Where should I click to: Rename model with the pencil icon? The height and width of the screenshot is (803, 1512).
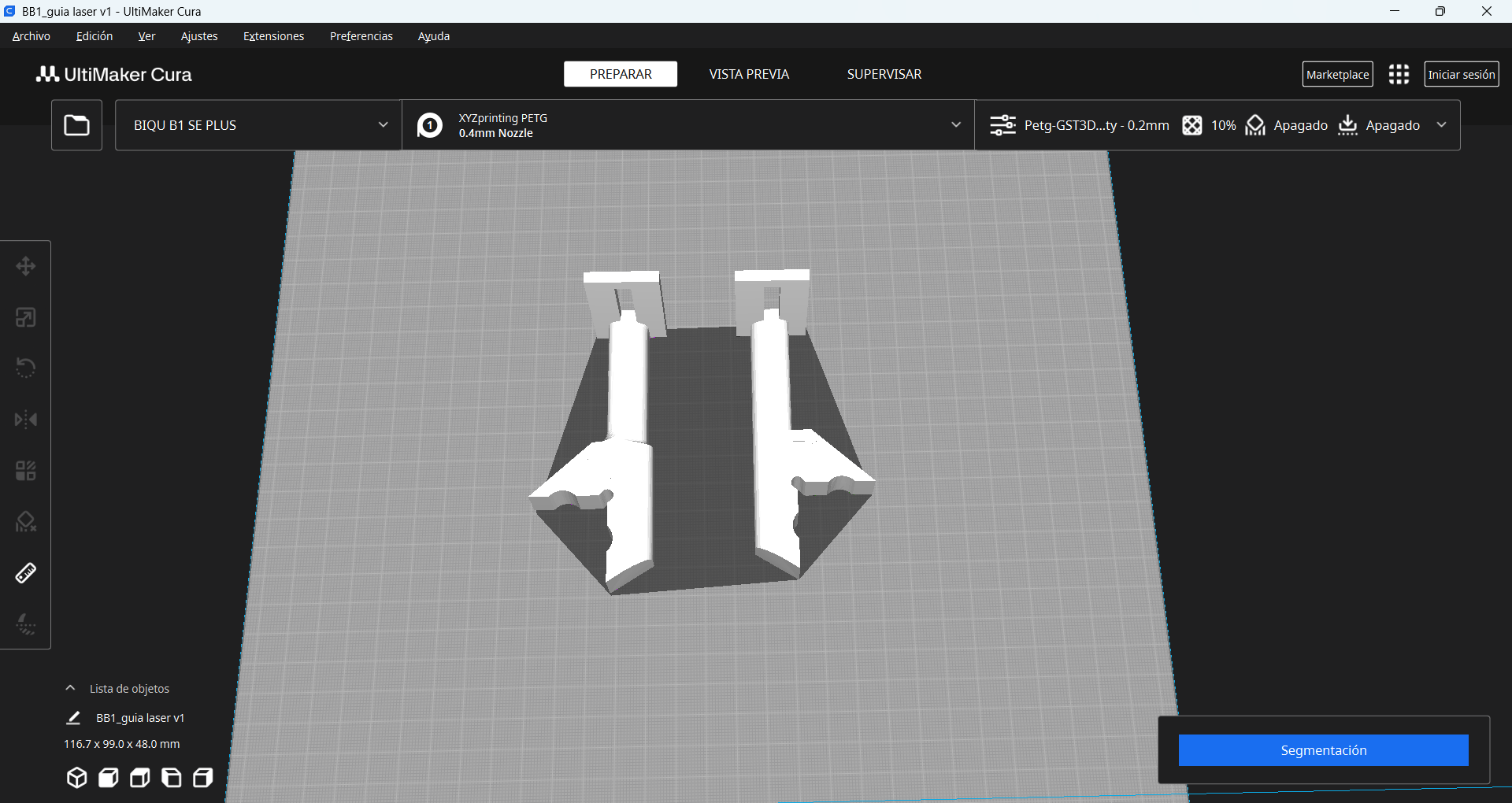click(x=73, y=718)
